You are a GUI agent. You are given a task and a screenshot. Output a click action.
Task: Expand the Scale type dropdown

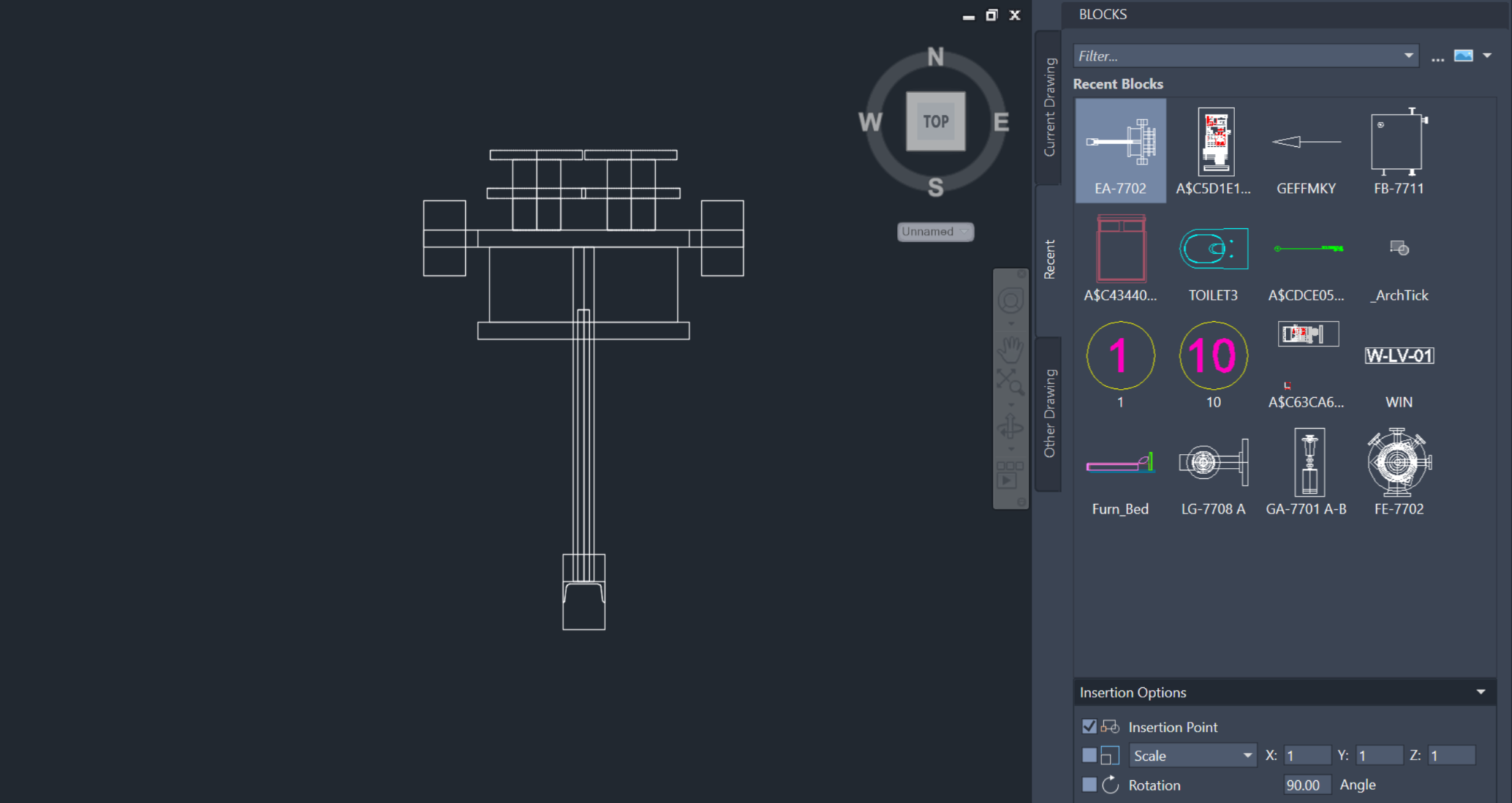1247,755
